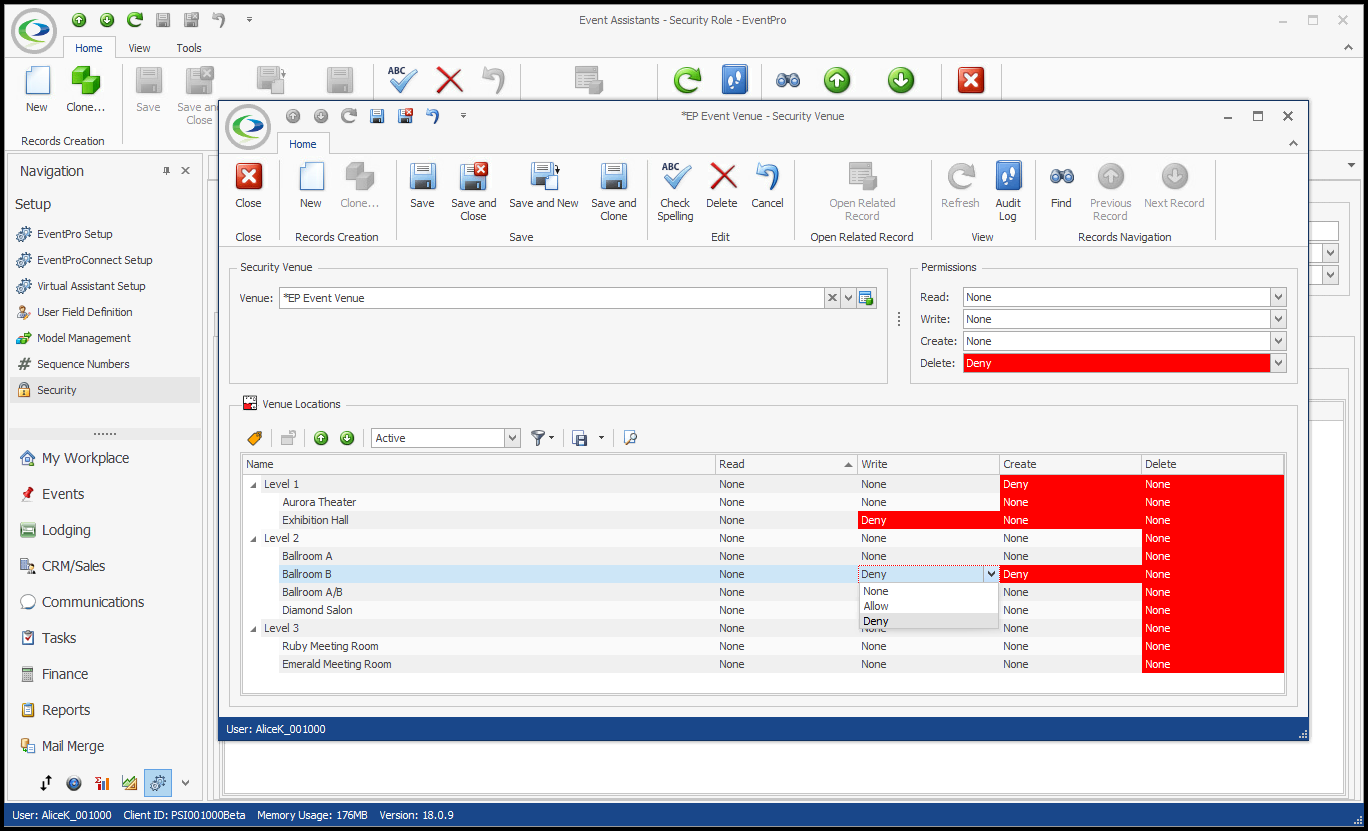This screenshot has width=1368, height=831.
Task: Open the Read permission dropdown
Action: (1278, 297)
